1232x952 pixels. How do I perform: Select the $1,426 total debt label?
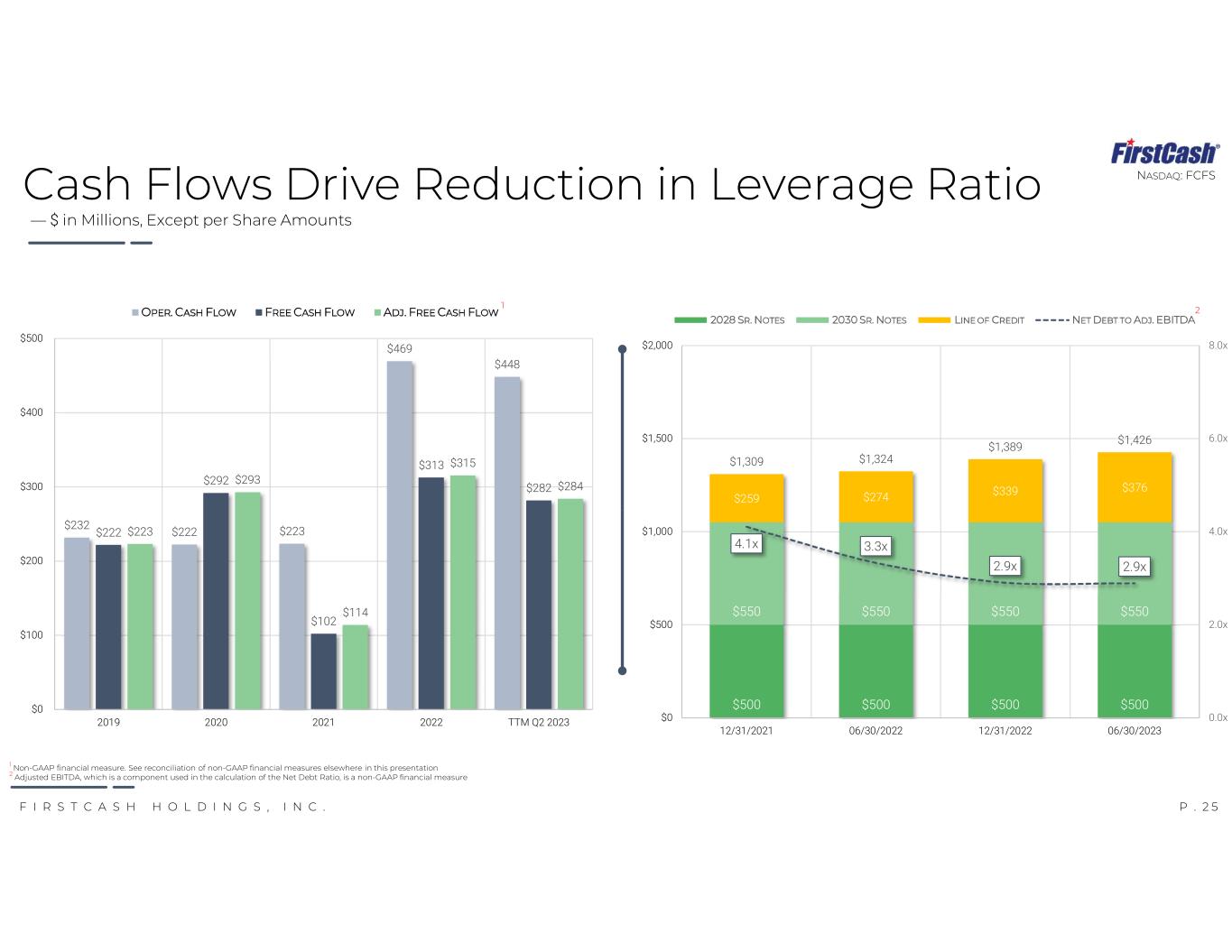tap(1135, 439)
